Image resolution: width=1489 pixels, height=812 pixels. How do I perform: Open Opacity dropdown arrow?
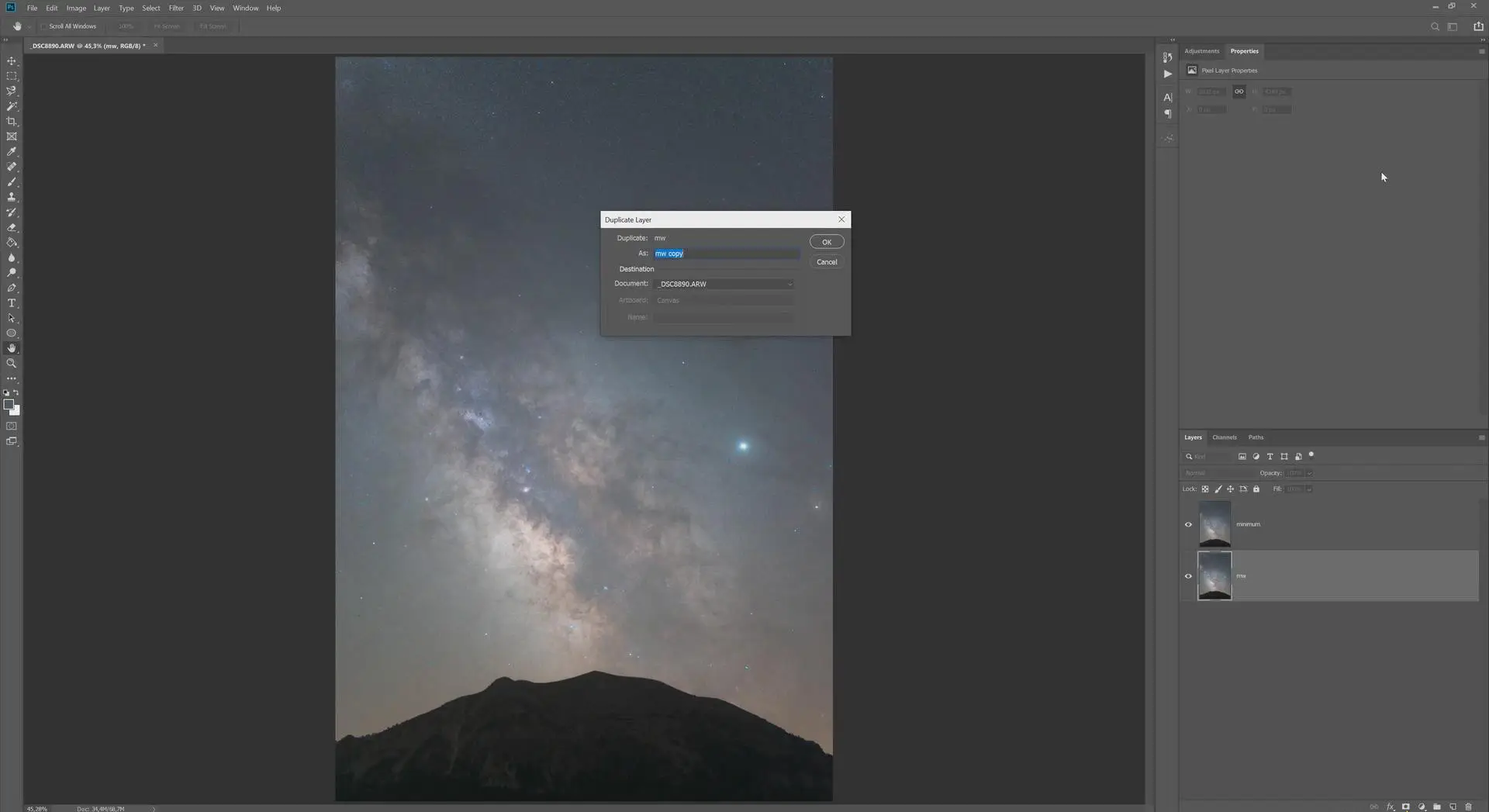pyautogui.click(x=1310, y=473)
